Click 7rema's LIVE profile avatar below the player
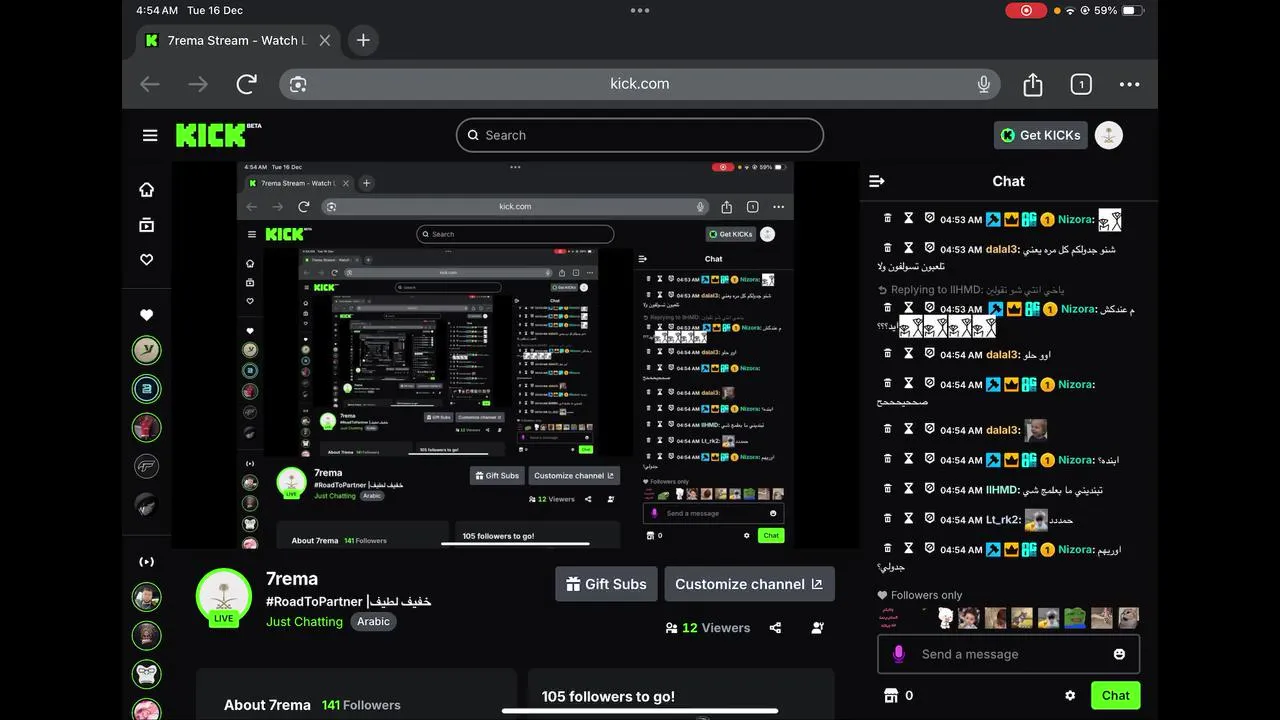 (224, 598)
